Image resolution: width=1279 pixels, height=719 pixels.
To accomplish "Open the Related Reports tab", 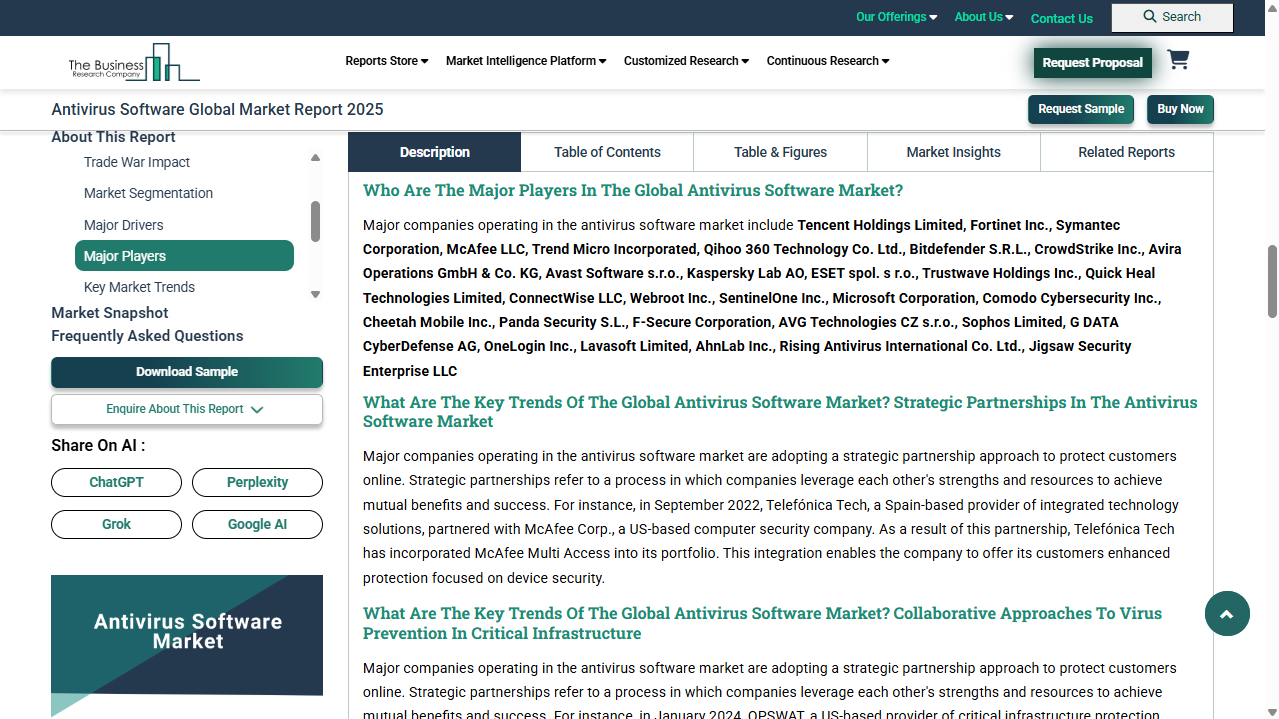I will 1126,152.
